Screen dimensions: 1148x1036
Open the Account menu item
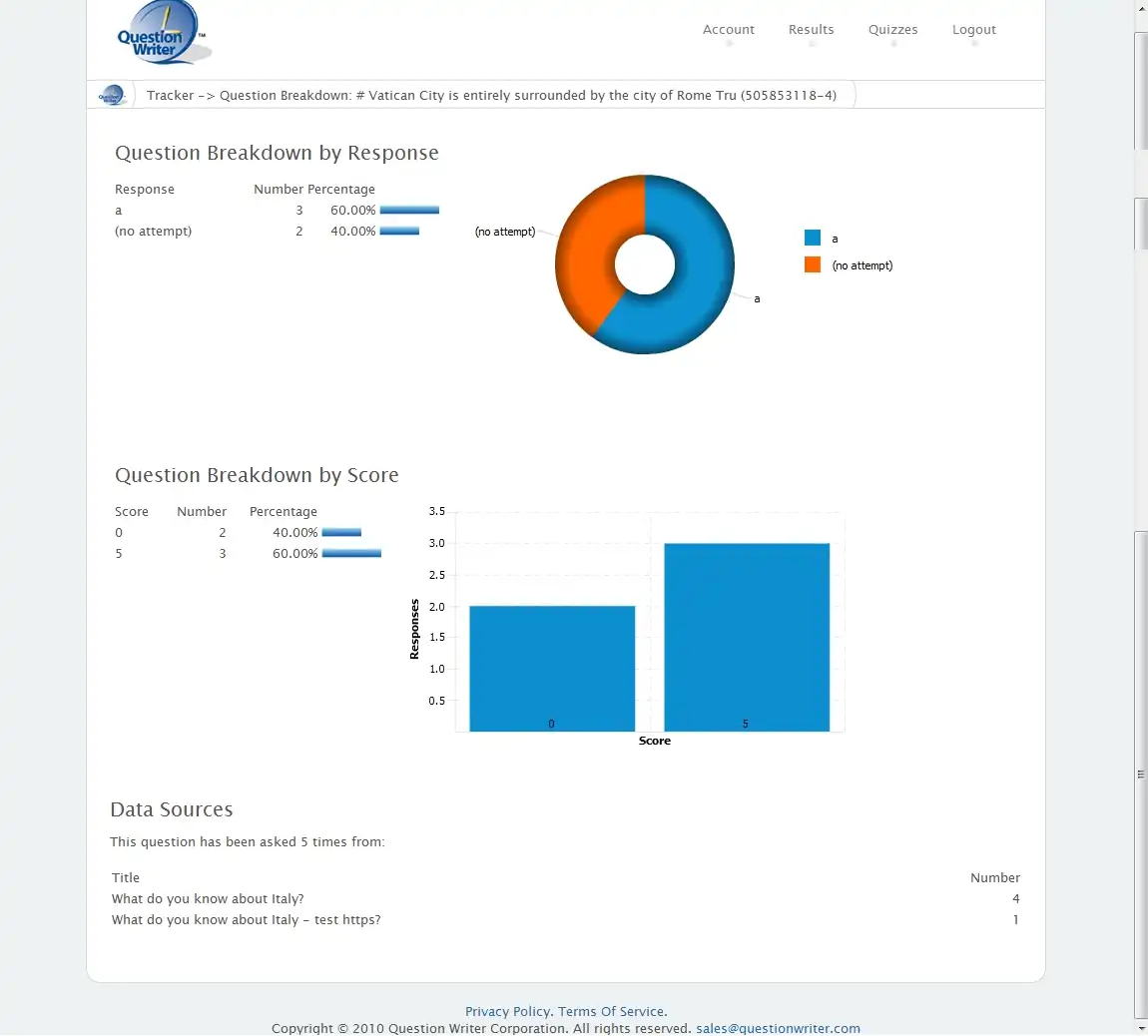[x=728, y=30]
